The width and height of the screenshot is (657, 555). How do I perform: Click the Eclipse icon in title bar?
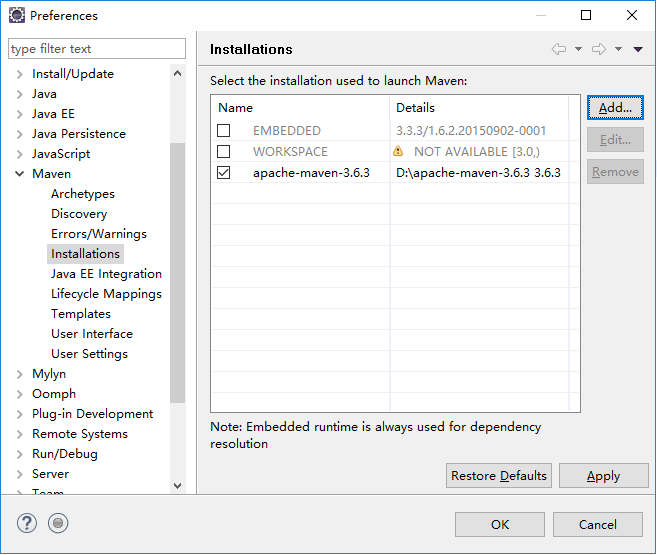[x=17, y=15]
